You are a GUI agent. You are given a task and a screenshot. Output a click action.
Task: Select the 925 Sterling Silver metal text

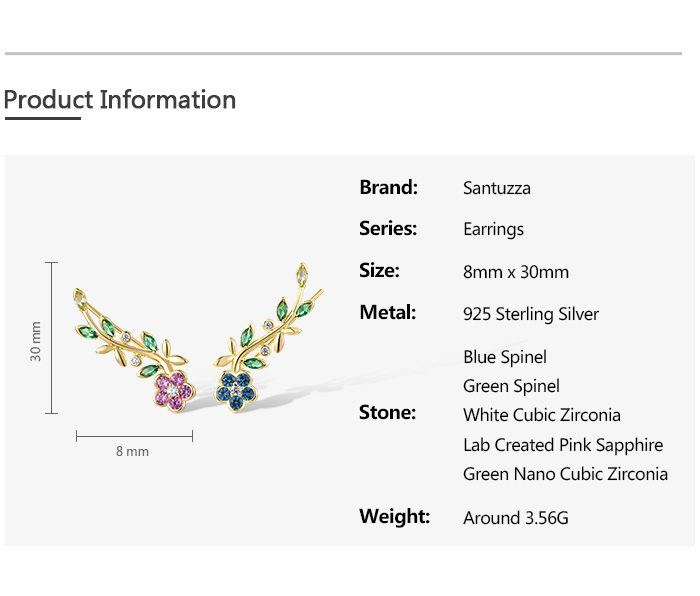click(x=531, y=314)
